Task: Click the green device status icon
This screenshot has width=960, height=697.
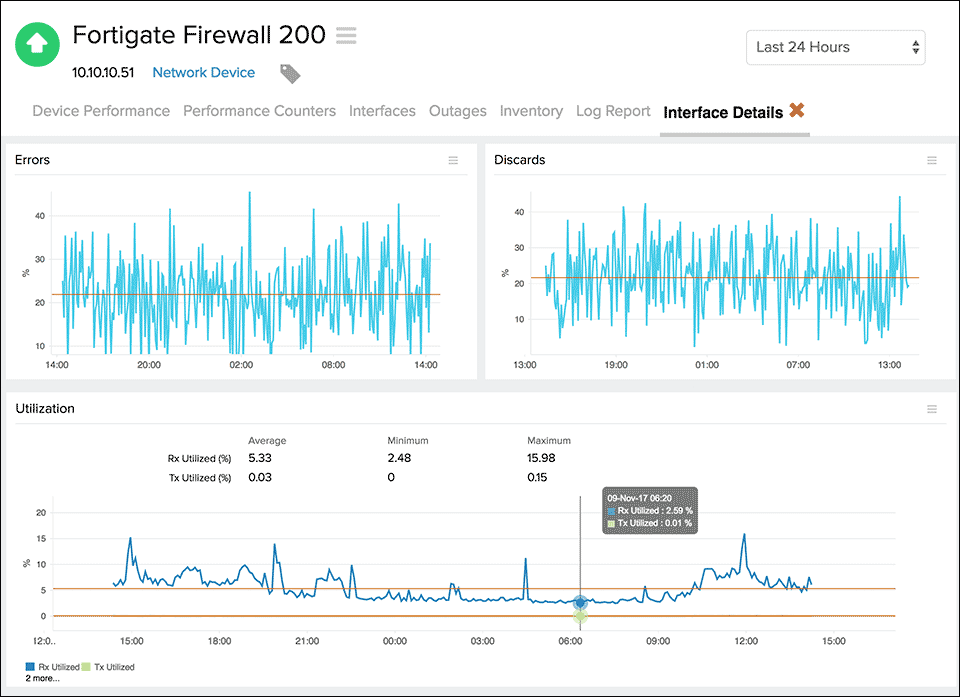Action: coord(37,44)
